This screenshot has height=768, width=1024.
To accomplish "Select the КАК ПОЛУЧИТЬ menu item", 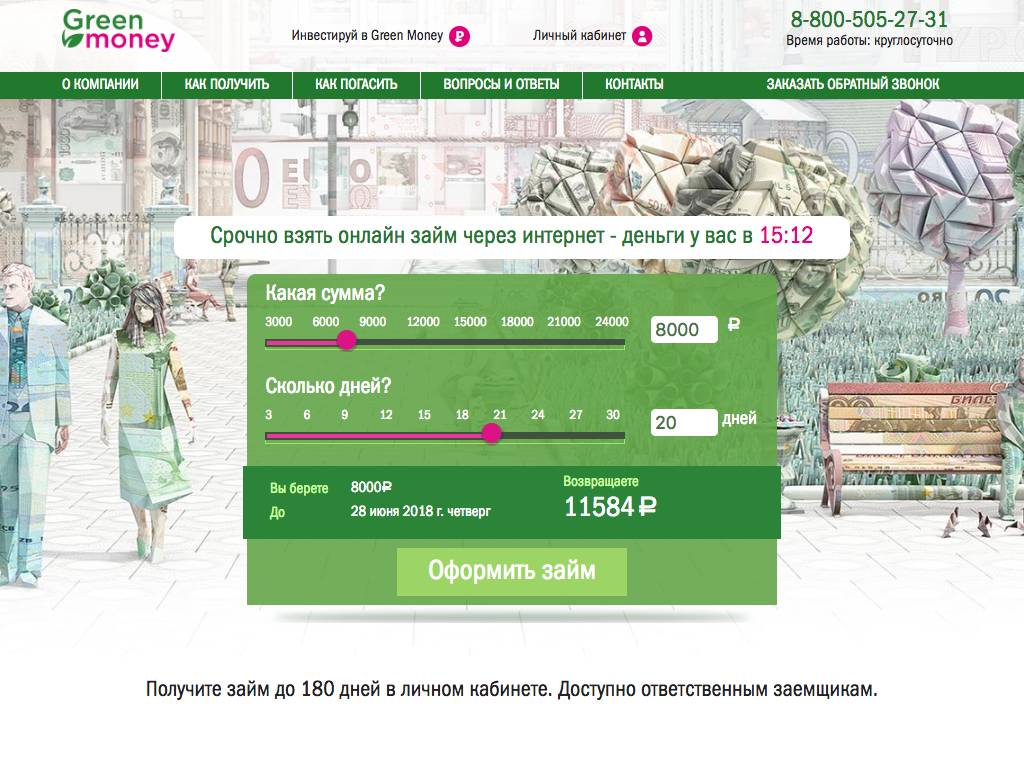I will coord(227,84).
